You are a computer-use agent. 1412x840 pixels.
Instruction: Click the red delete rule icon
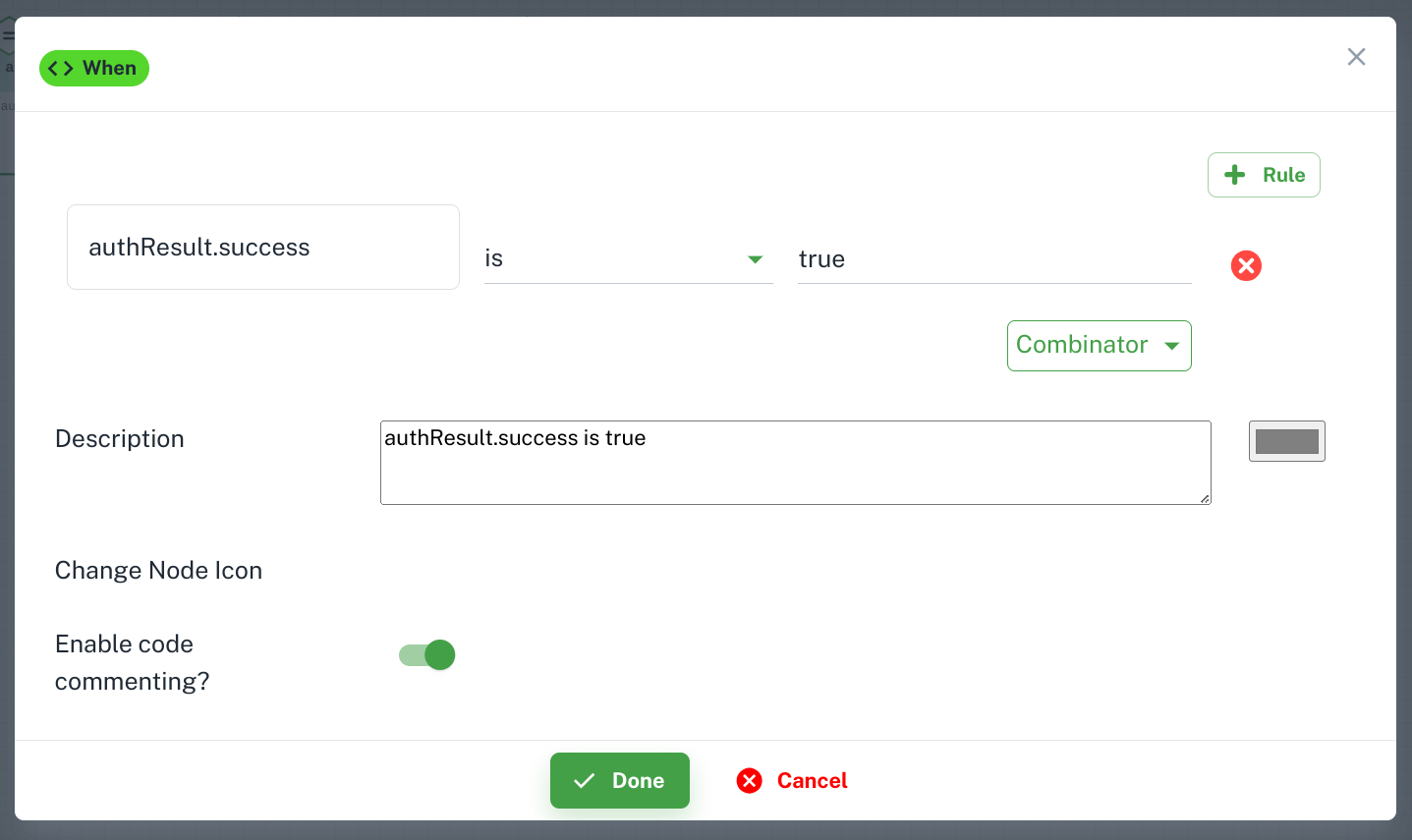click(1246, 265)
